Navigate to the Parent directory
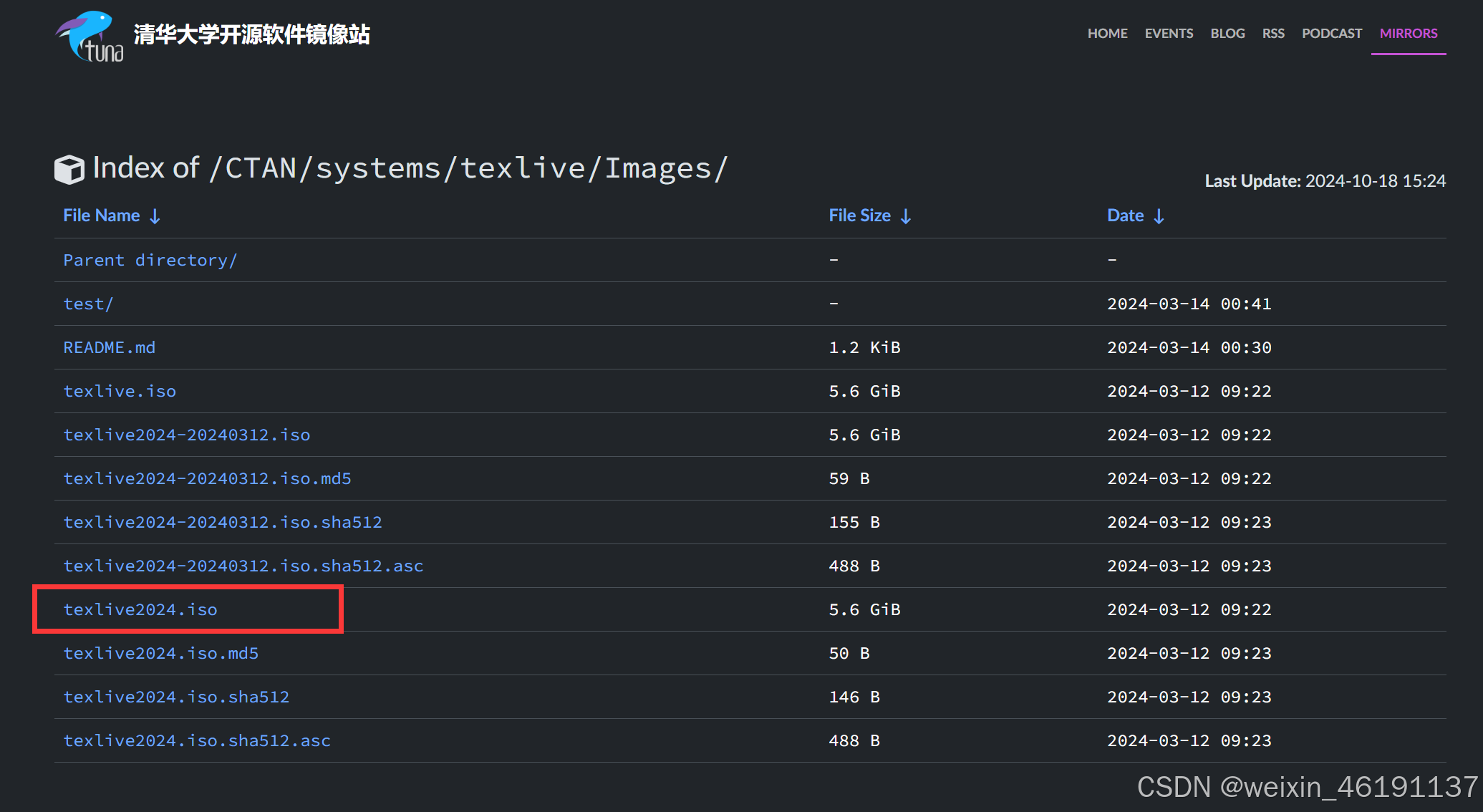1483x812 pixels. 150,260
